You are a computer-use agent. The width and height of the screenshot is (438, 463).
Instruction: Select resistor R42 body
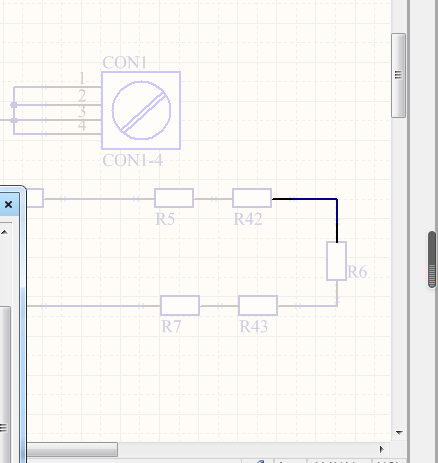coord(252,198)
